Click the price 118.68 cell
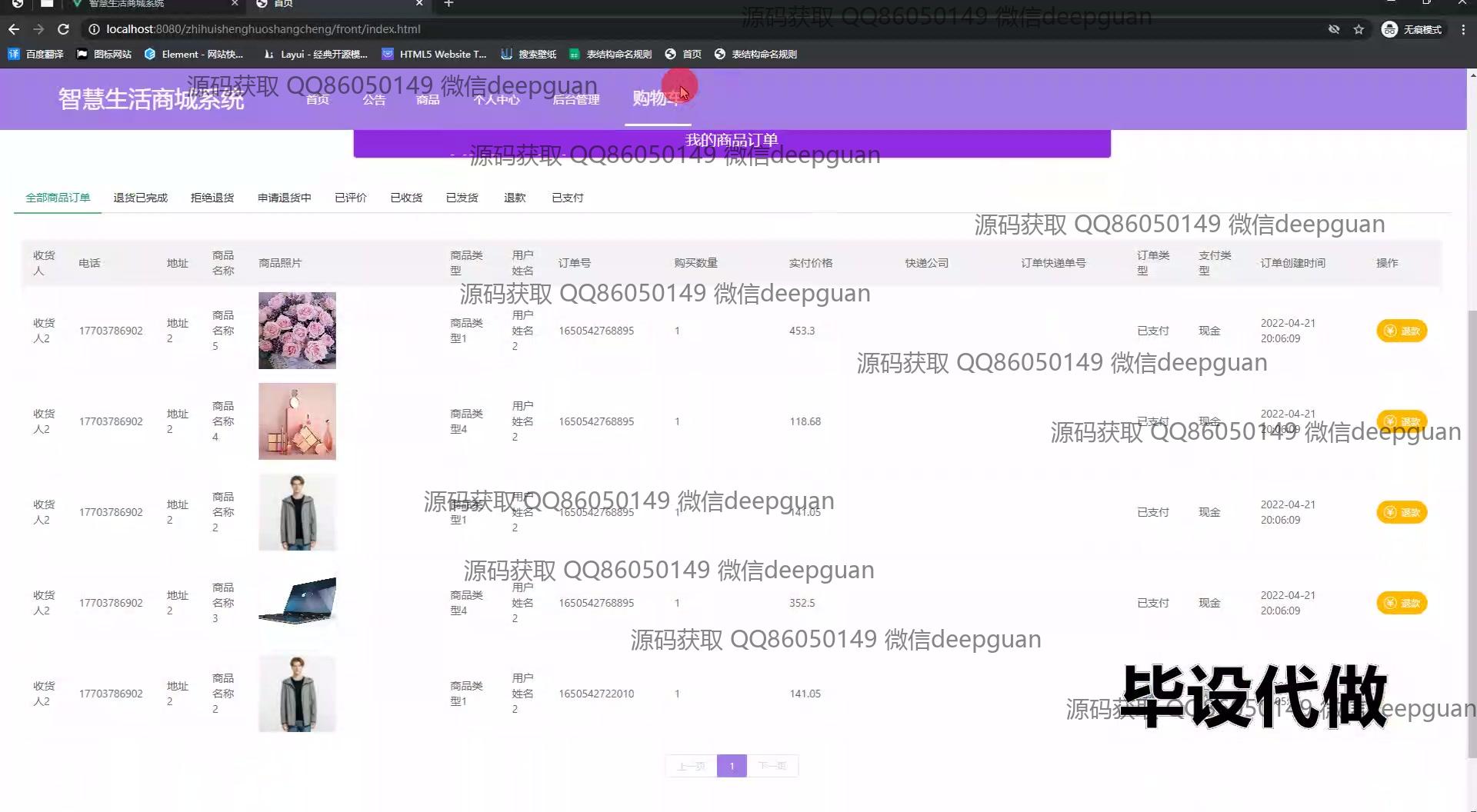This screenshot has height=812, width=1477. pos(805,421)
